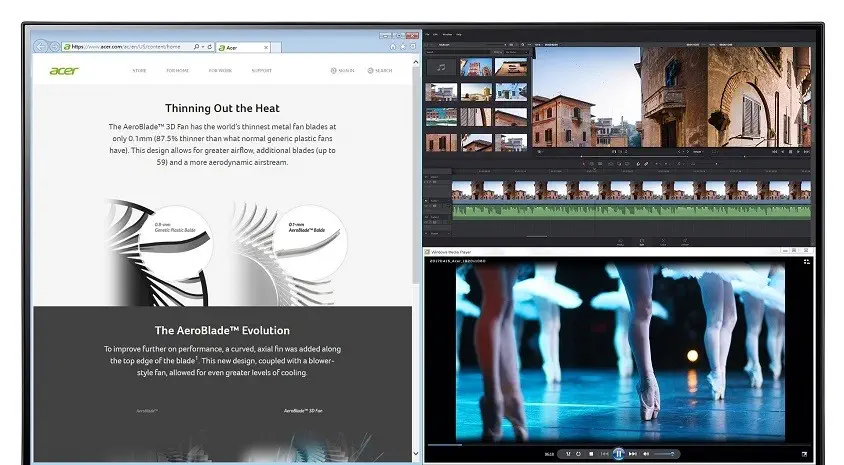Open the address bar dropdown arrow
844x465 pixels.
[203, 47]
